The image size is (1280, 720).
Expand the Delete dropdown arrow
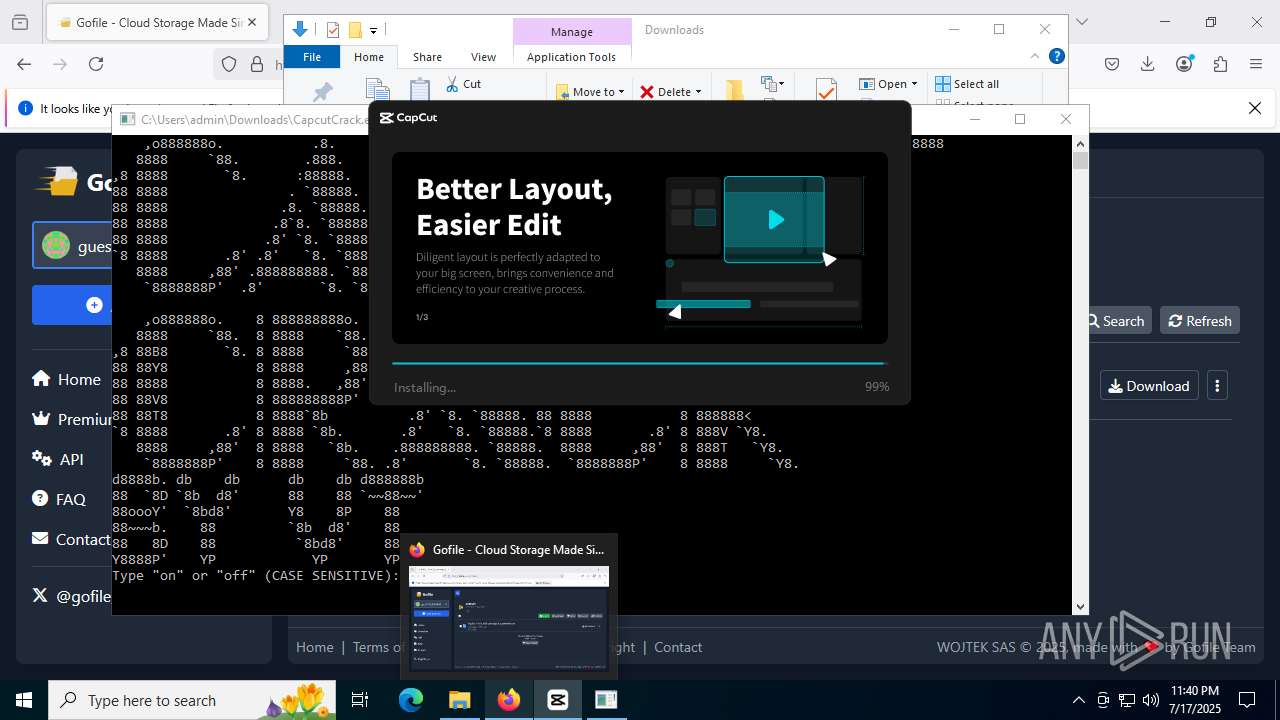(698, 91)
